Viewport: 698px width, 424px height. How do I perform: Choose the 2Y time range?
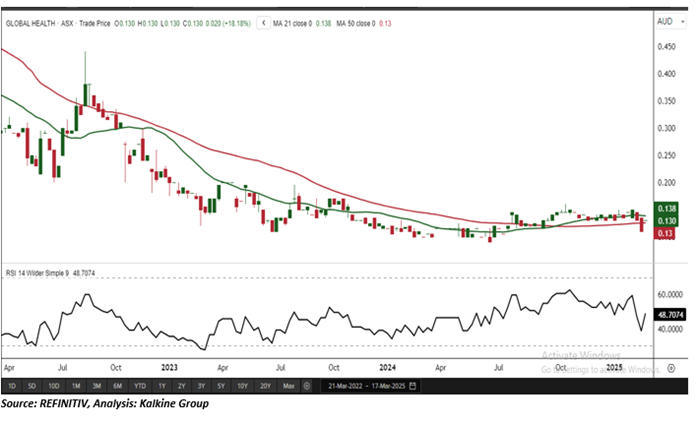[181, 386]
